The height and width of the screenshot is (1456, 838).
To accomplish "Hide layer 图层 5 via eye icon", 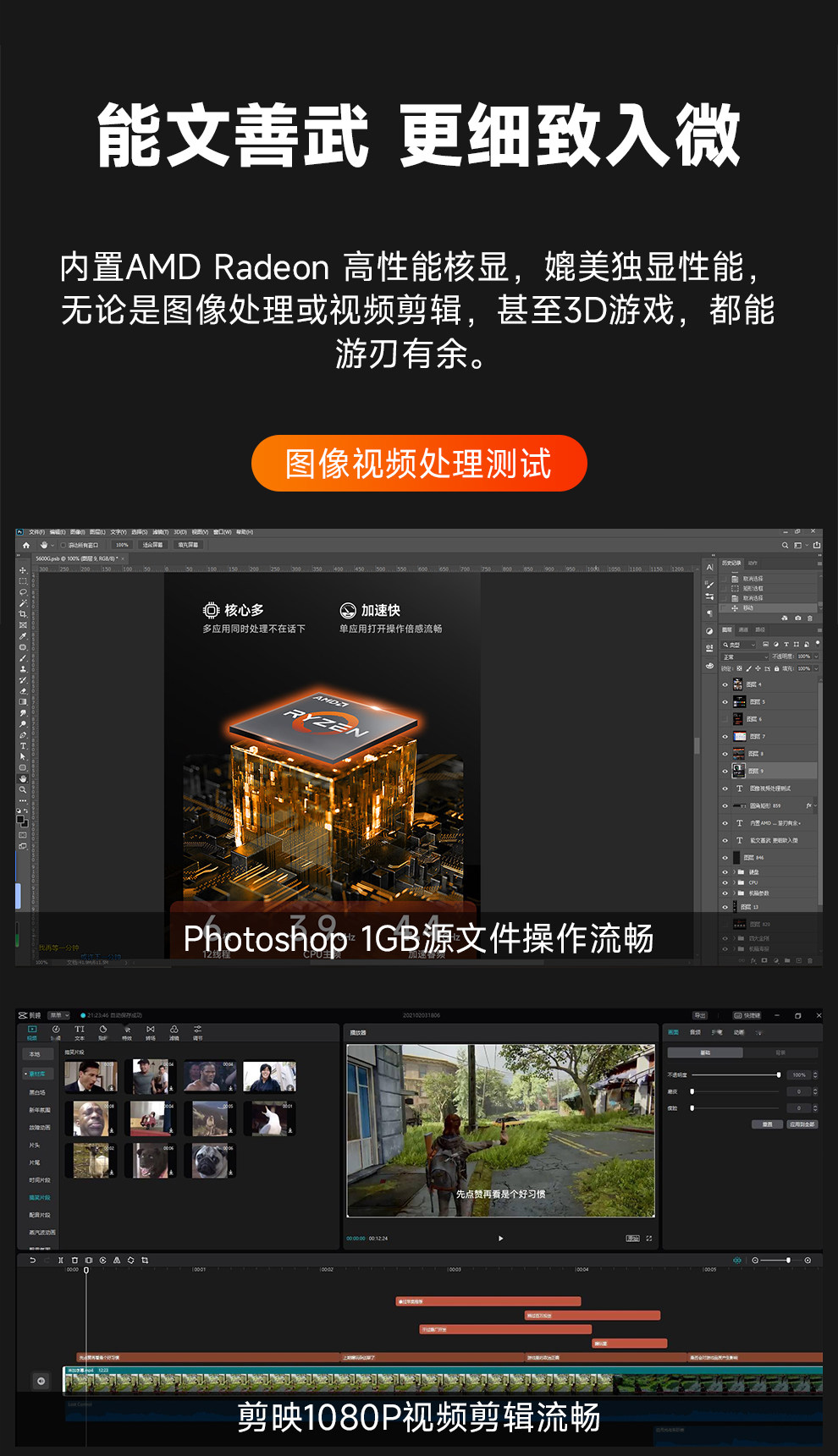I will (x=725, y=702).
